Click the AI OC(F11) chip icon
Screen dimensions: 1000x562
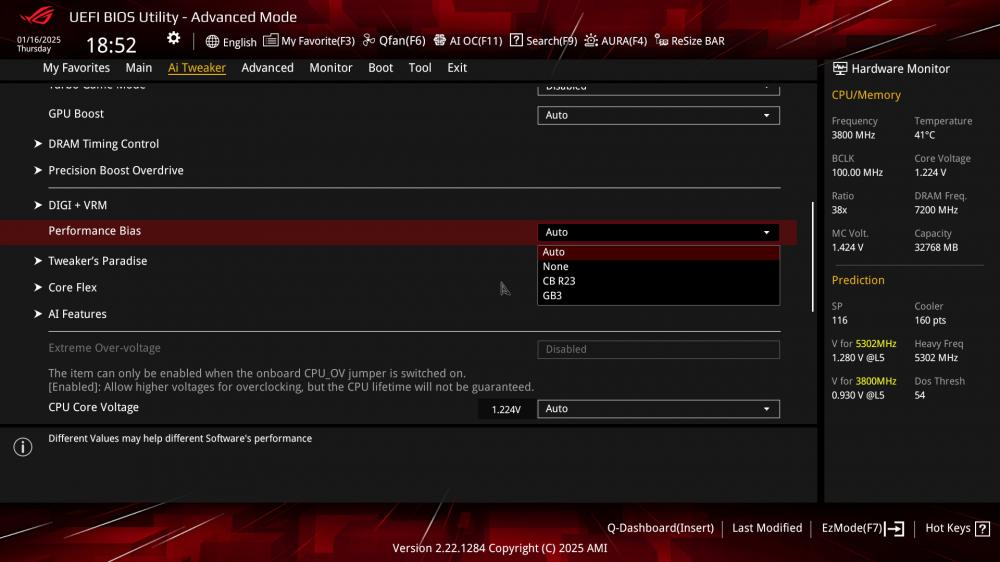point(439,40)
